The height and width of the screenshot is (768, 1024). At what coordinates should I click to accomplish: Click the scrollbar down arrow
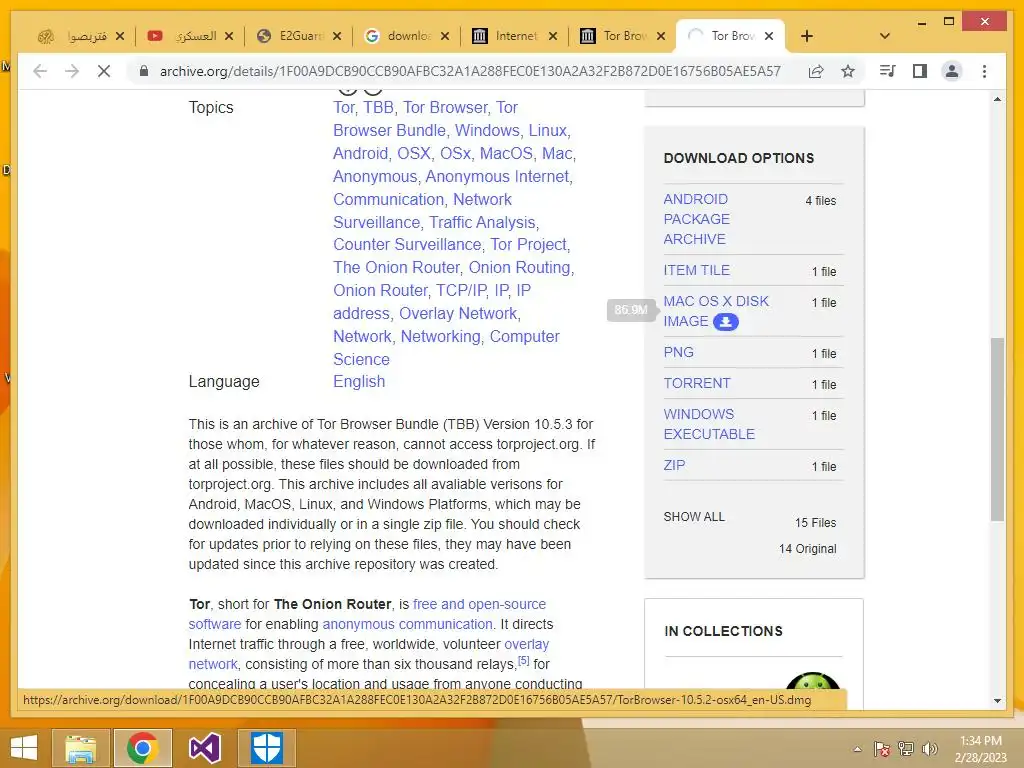click(x=997, y=701)
